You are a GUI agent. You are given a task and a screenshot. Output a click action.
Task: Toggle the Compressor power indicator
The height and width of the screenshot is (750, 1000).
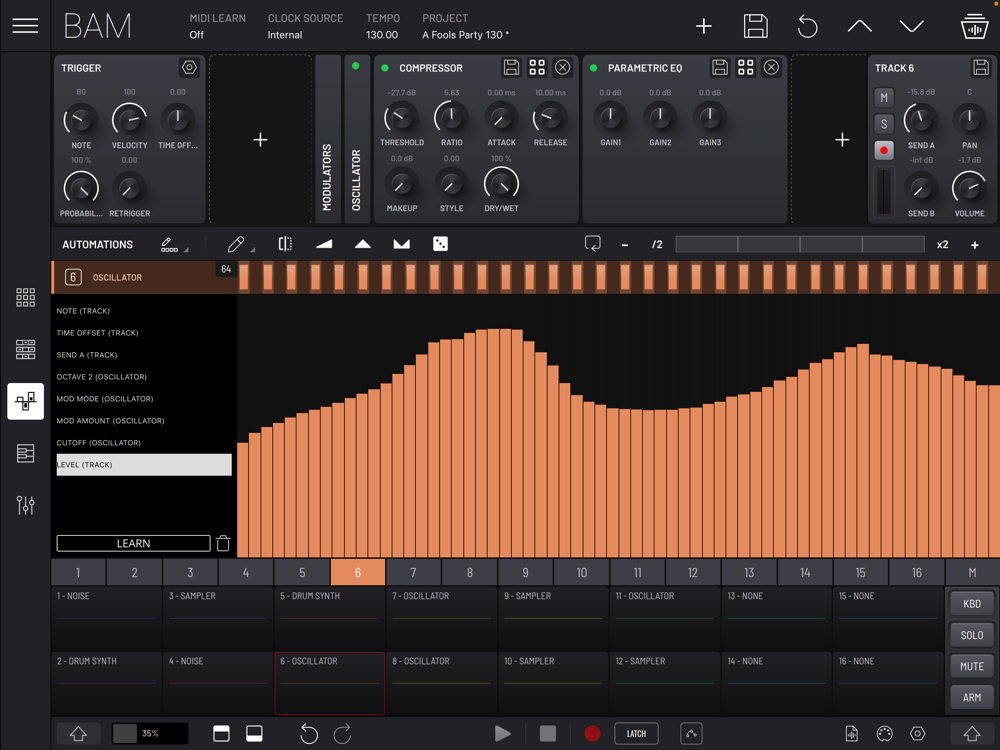point(385,68)
